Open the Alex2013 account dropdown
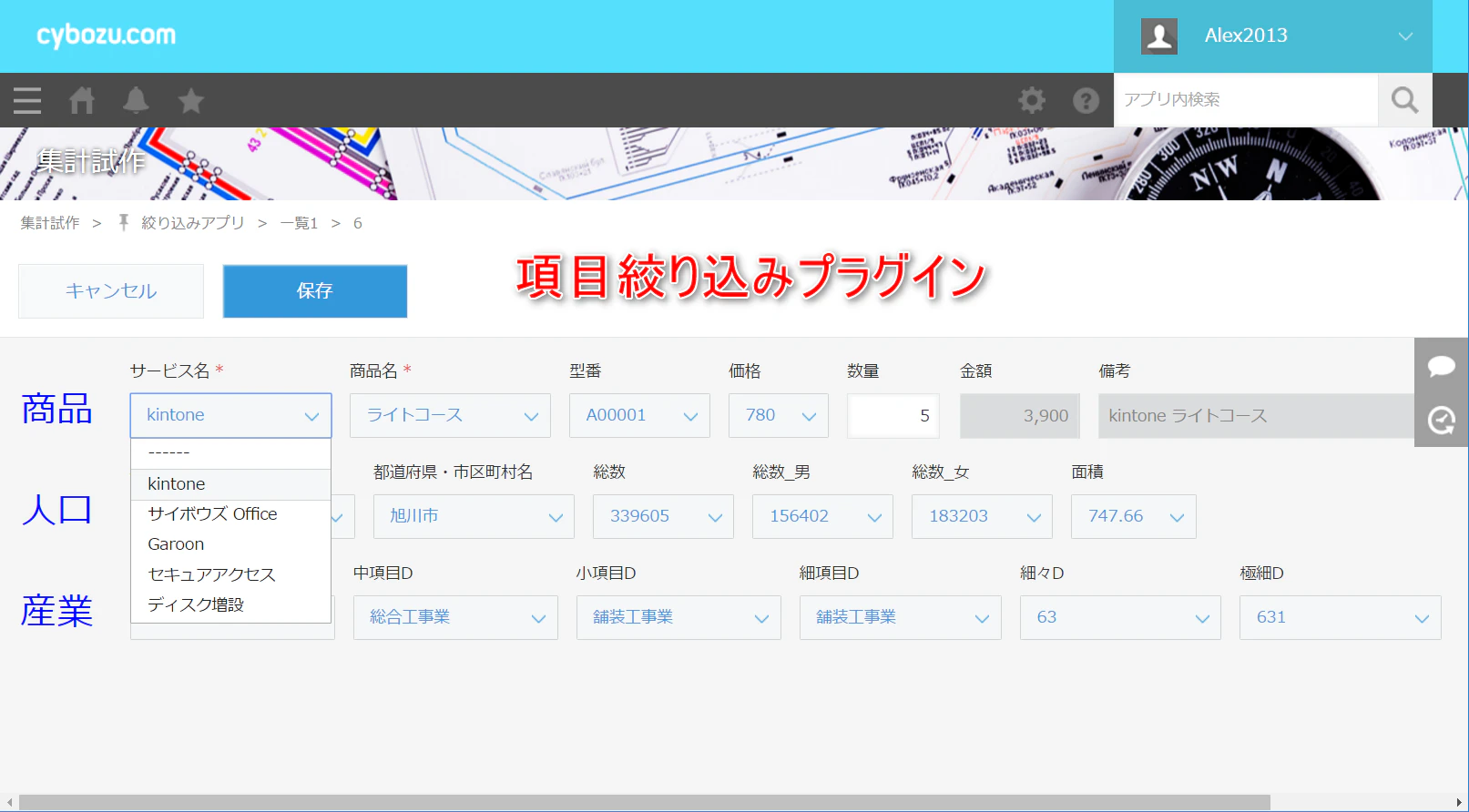The height and width of the screenshot is (812, 1469). point(1273,36)
